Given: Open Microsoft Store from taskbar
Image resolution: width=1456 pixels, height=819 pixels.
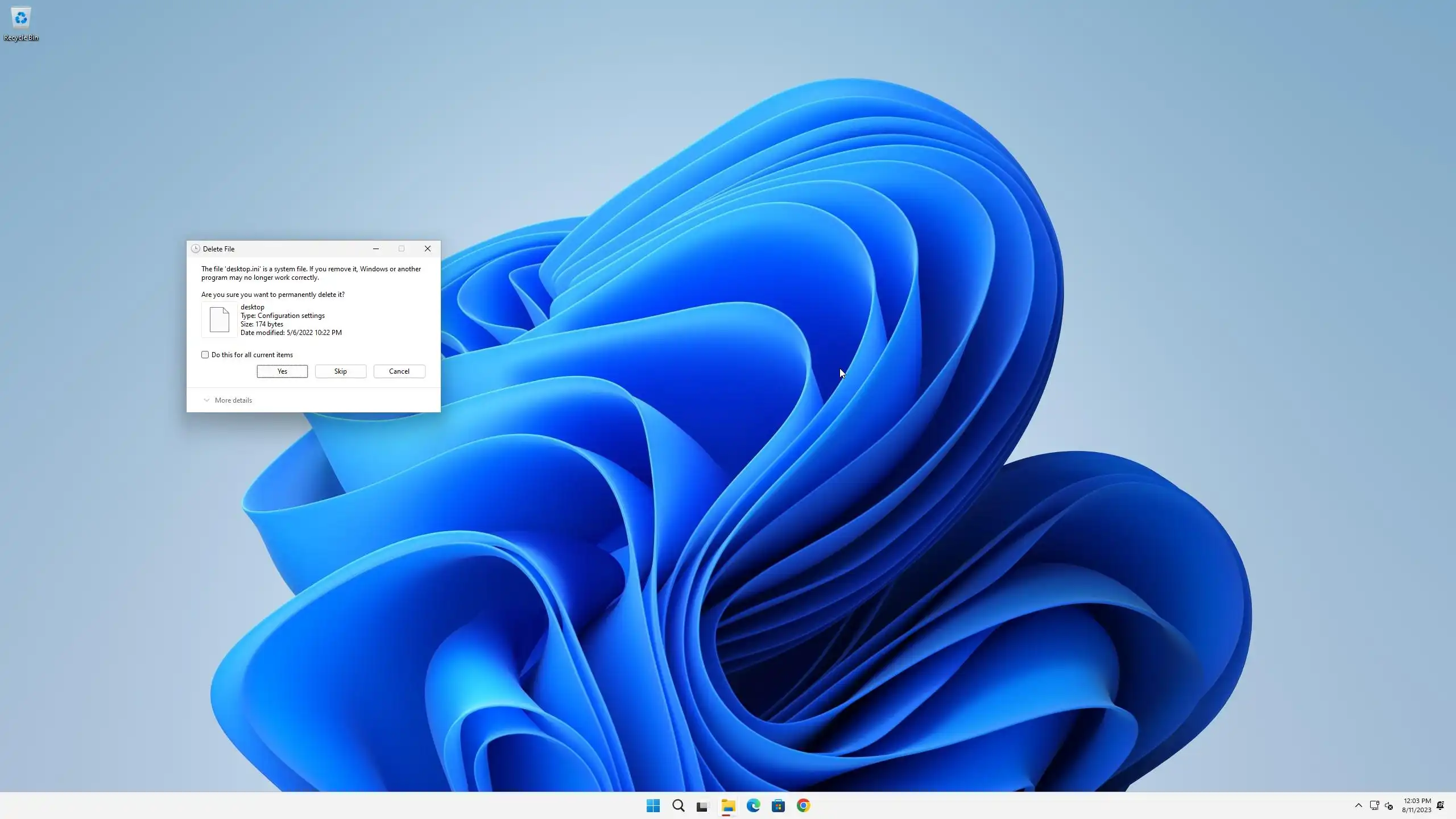Looking at the screenshot, I should 778,805.
